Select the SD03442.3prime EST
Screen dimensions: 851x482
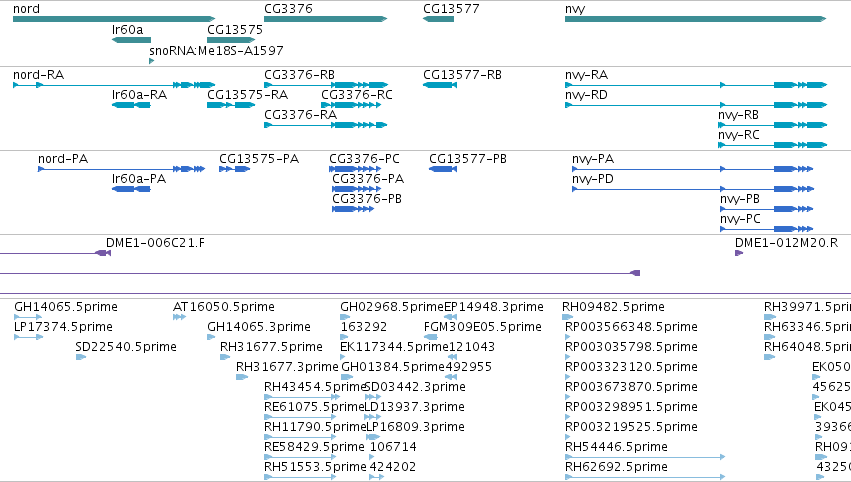373,397
